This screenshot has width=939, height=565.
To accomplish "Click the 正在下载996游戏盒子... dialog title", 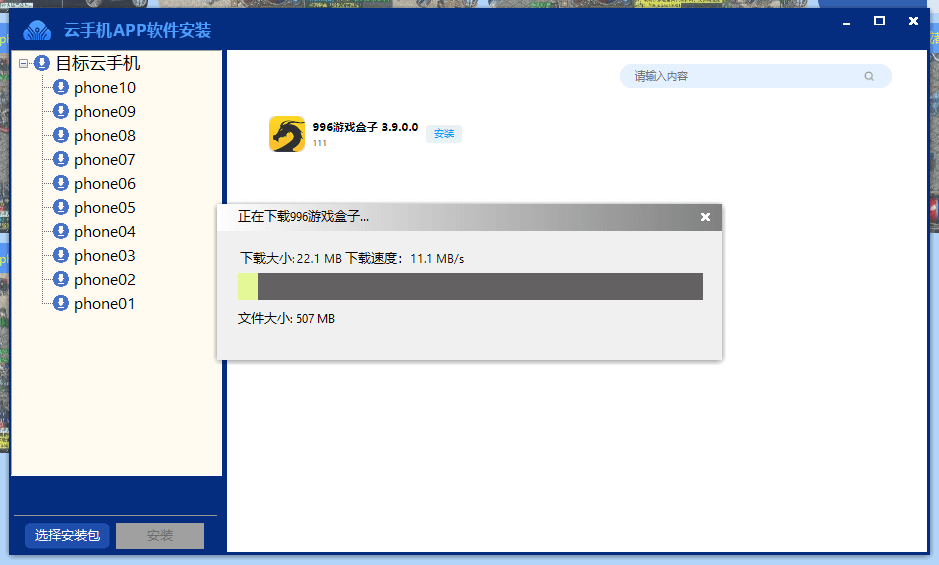I will [303, 216].
